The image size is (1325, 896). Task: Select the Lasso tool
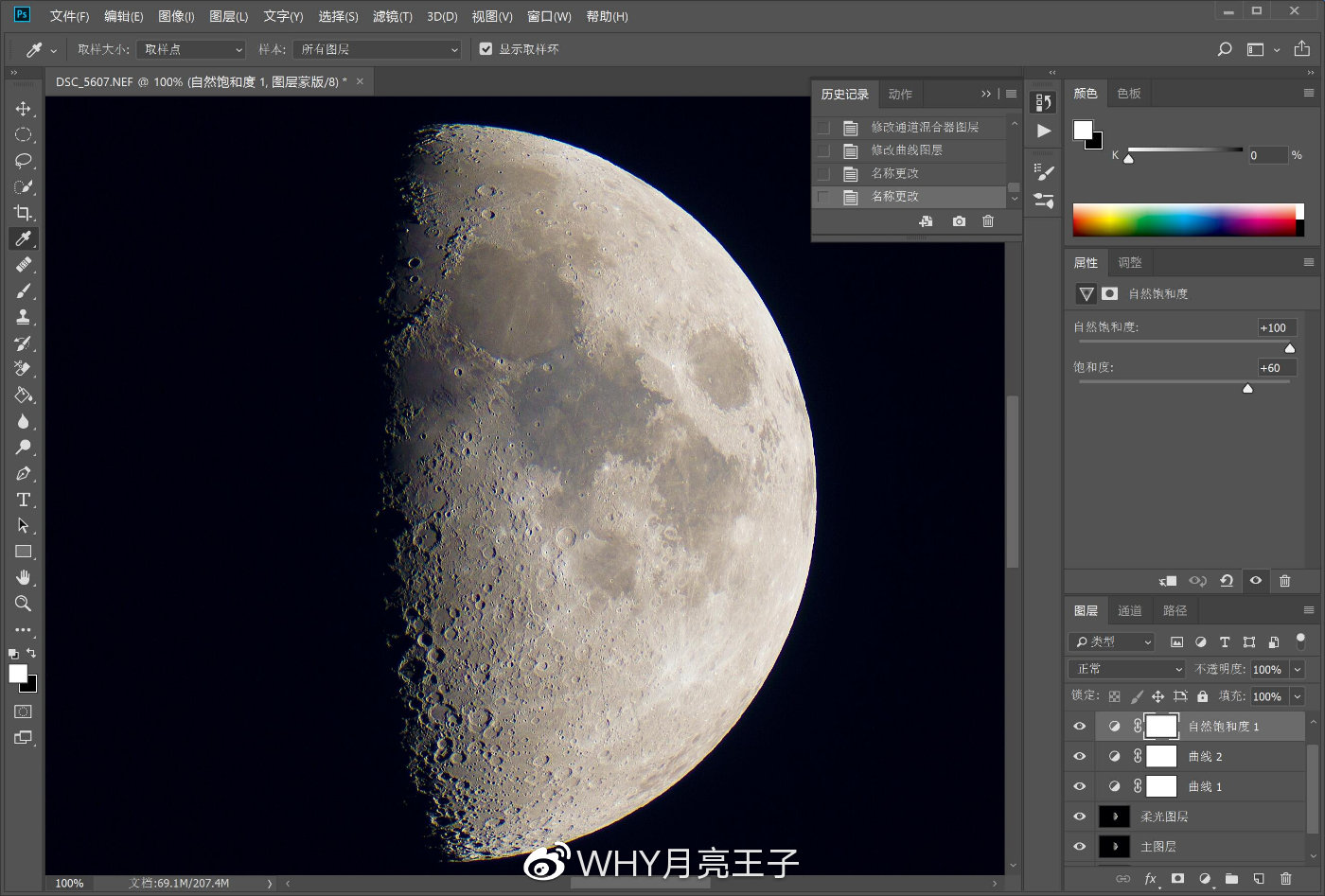(23, 161)
